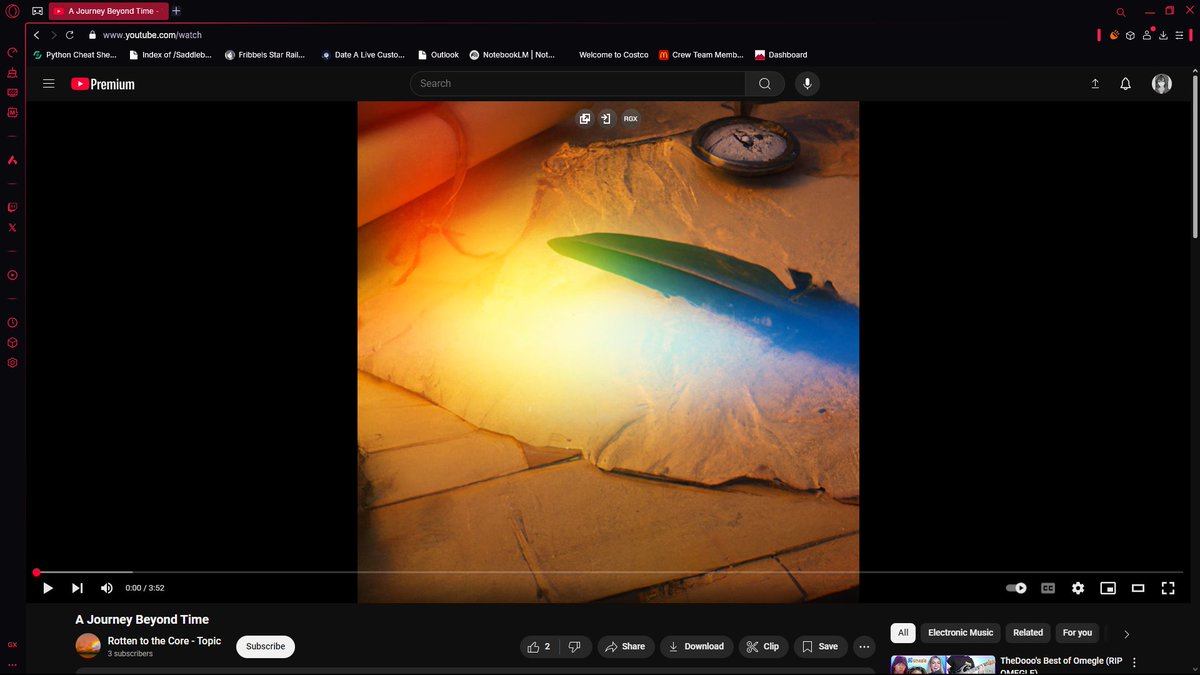Open the Easy Setup sliders icon

(x=1179, y=35)
